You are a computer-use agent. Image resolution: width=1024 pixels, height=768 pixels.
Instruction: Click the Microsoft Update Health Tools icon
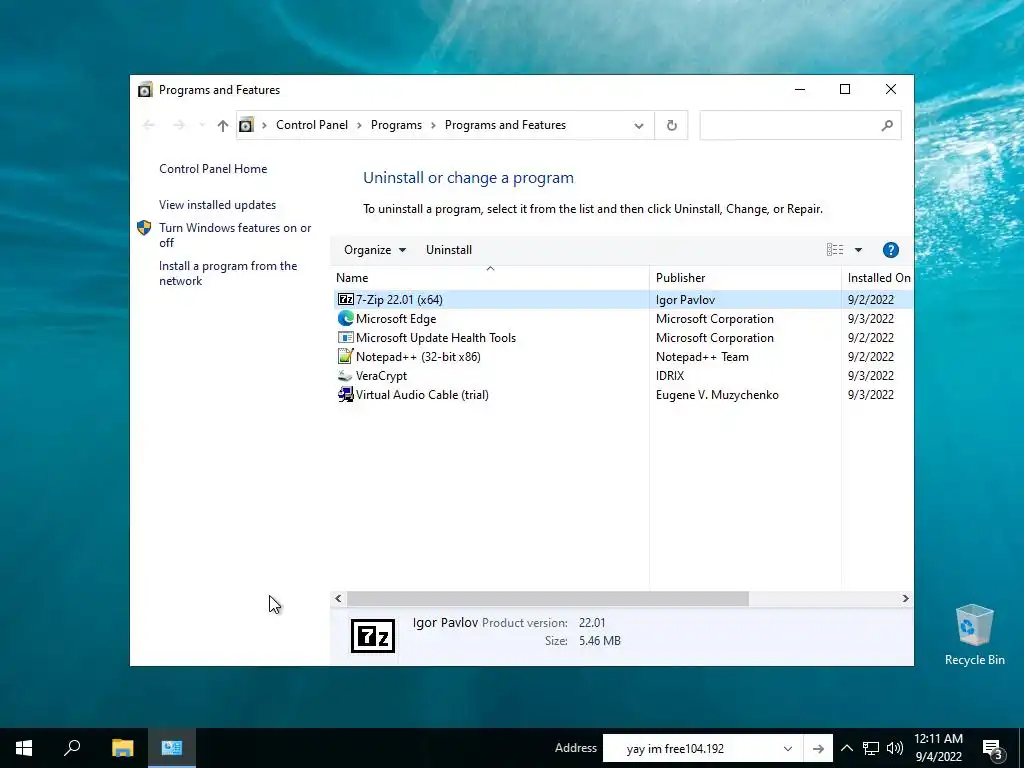[x=345, y=338]
